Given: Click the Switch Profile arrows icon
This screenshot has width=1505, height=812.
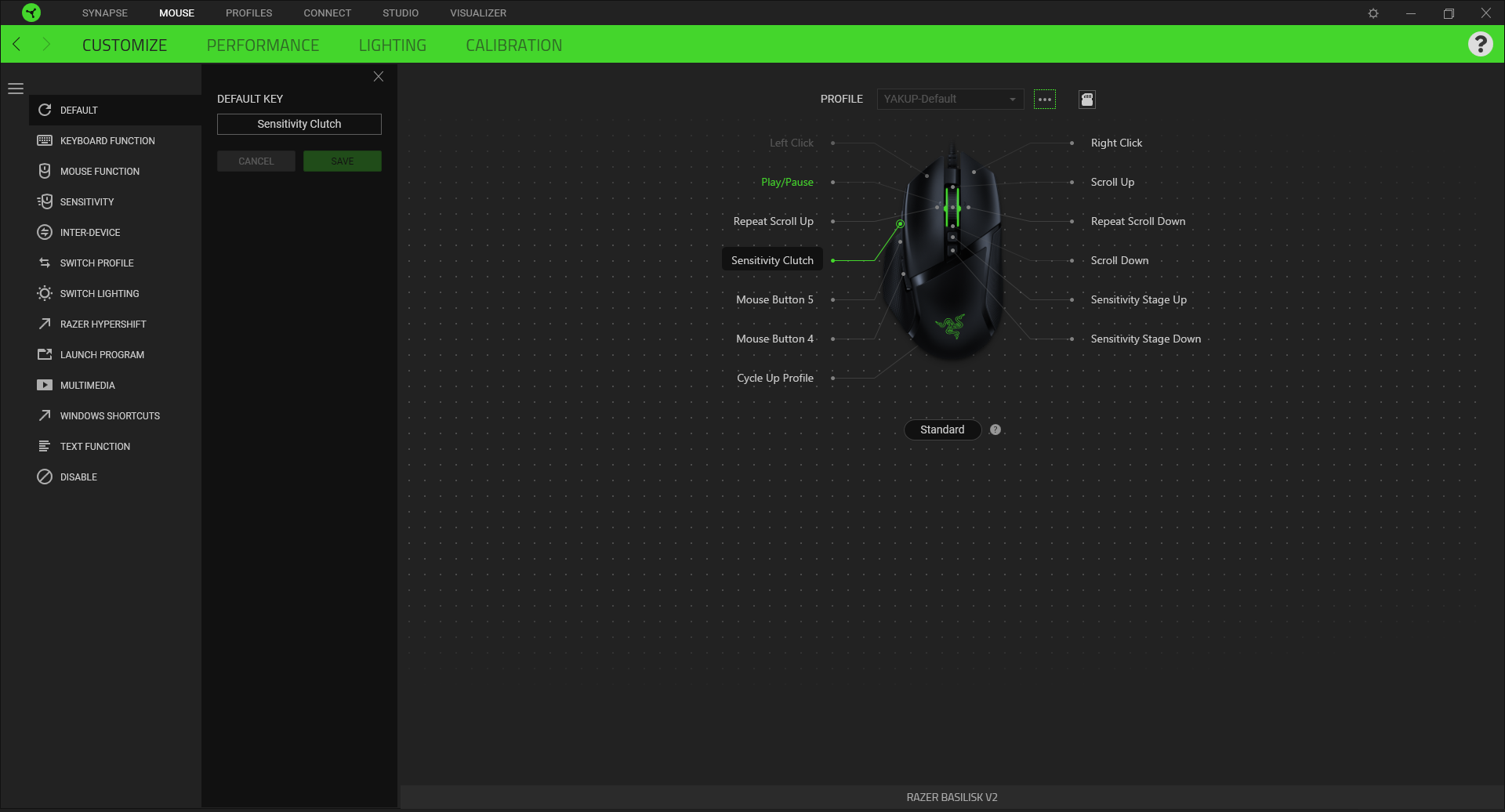Looking at the screenshot, I should pos(45,263).
